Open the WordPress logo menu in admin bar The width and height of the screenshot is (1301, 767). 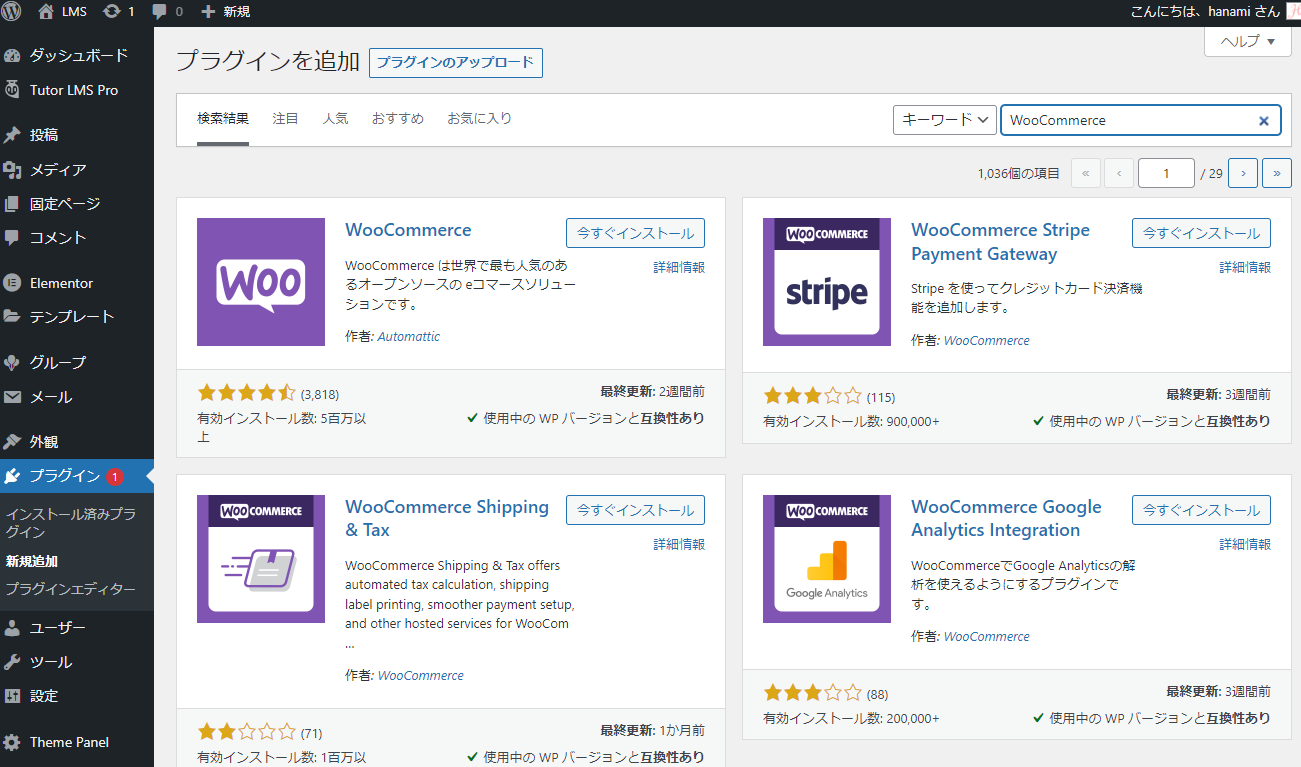[11, 13]
